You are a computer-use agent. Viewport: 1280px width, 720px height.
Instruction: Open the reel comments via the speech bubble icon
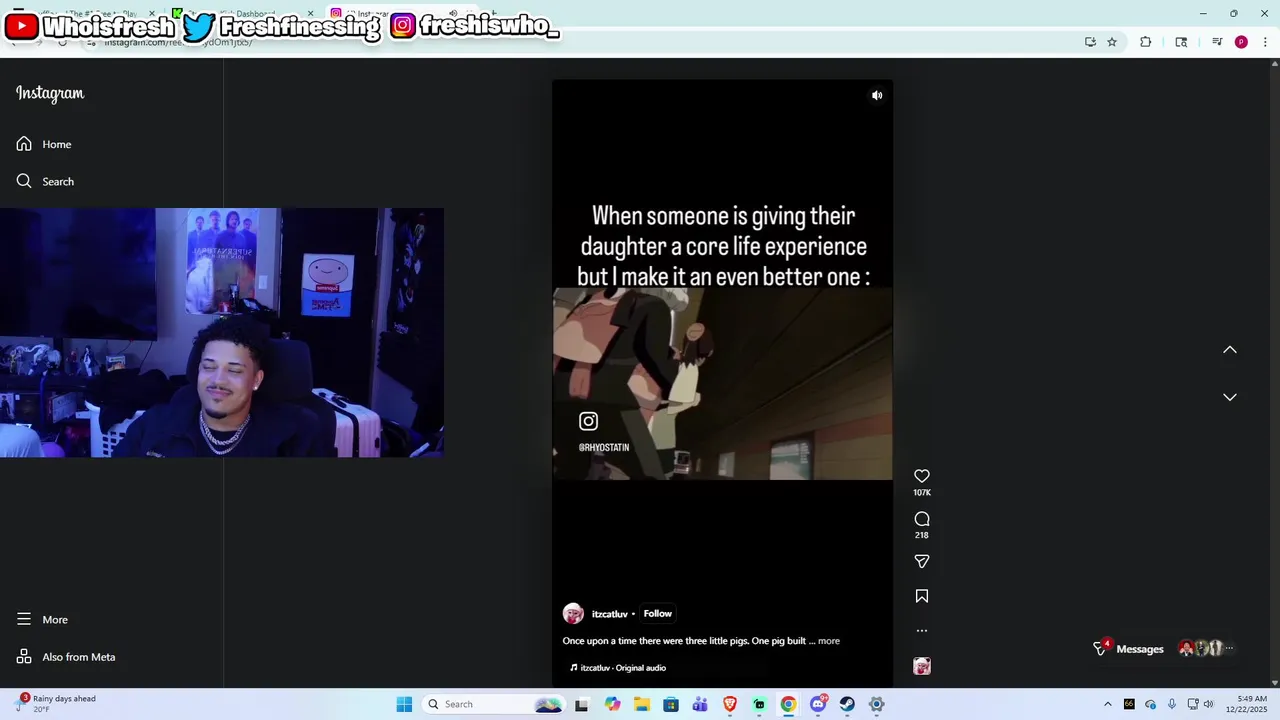(922, 519)
